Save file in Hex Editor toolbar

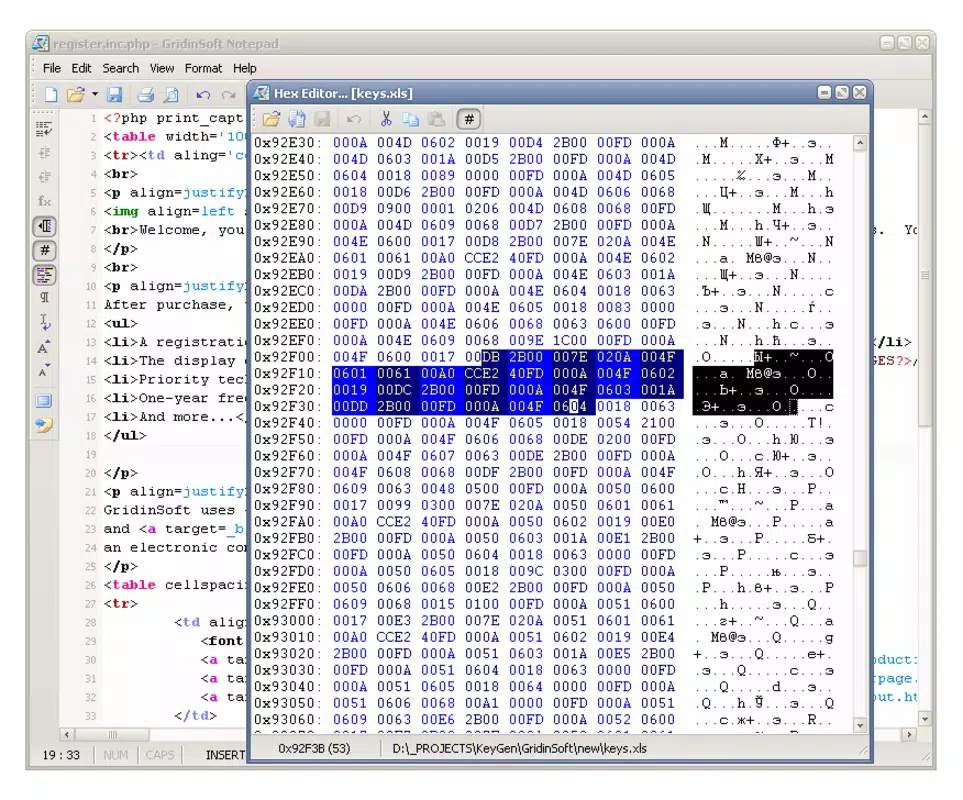tap(322, 119)
